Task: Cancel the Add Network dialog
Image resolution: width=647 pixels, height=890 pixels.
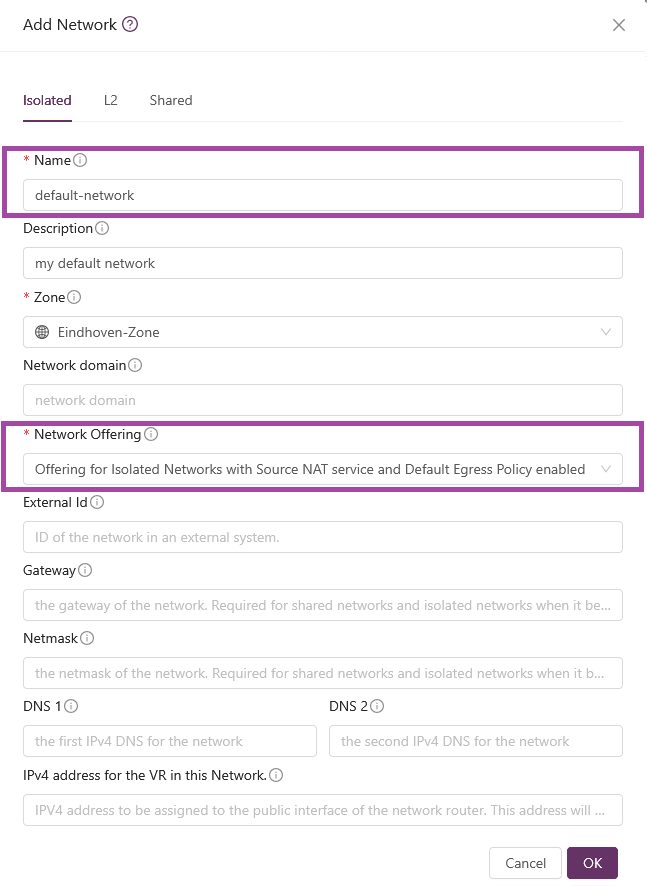Action: 525,862
